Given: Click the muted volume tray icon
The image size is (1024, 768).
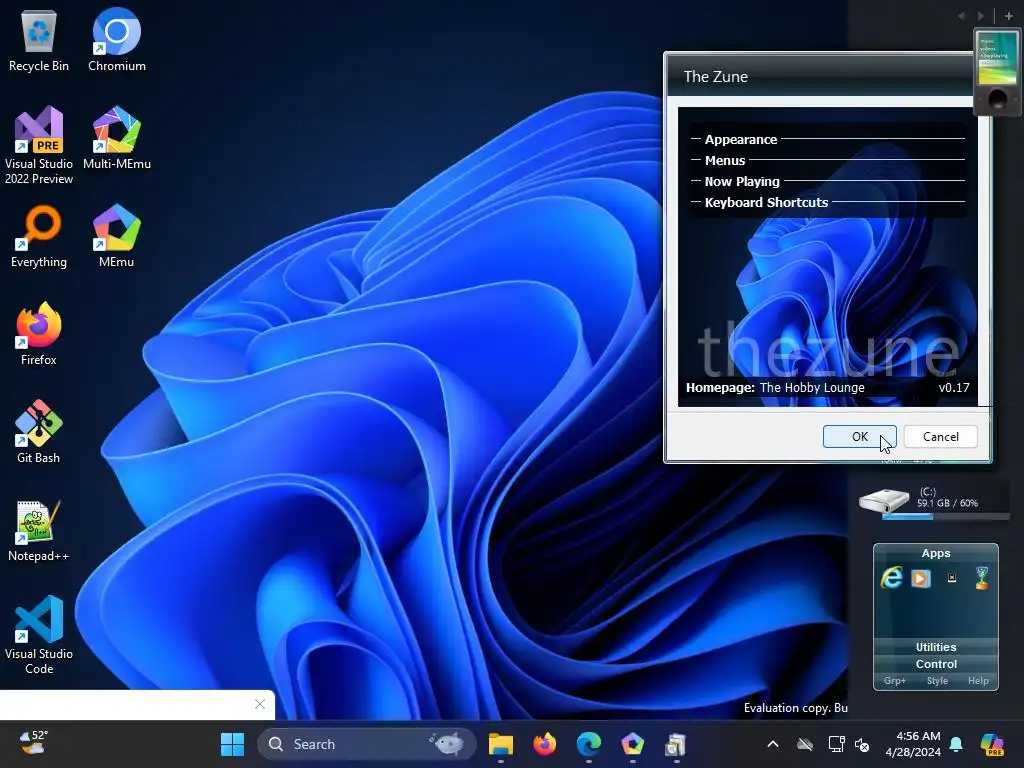Looking at the screenshot, I should tap(862, 744).
